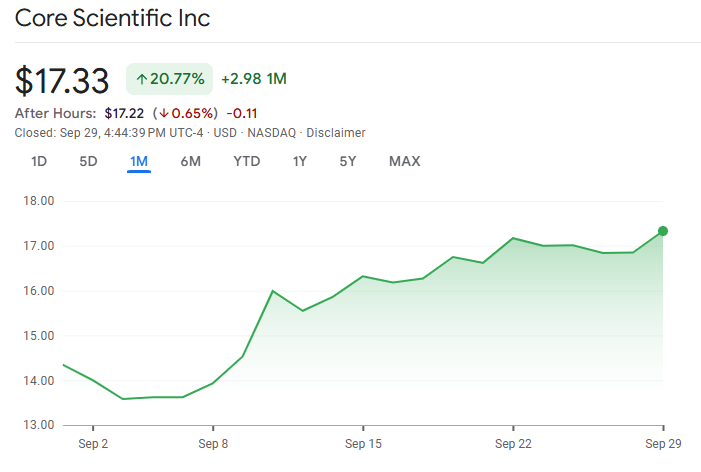Image resolution: width=701 pixels, height=472 pixels.
Task: Click the +2.98 1M change value
Action: pos(254,79)
